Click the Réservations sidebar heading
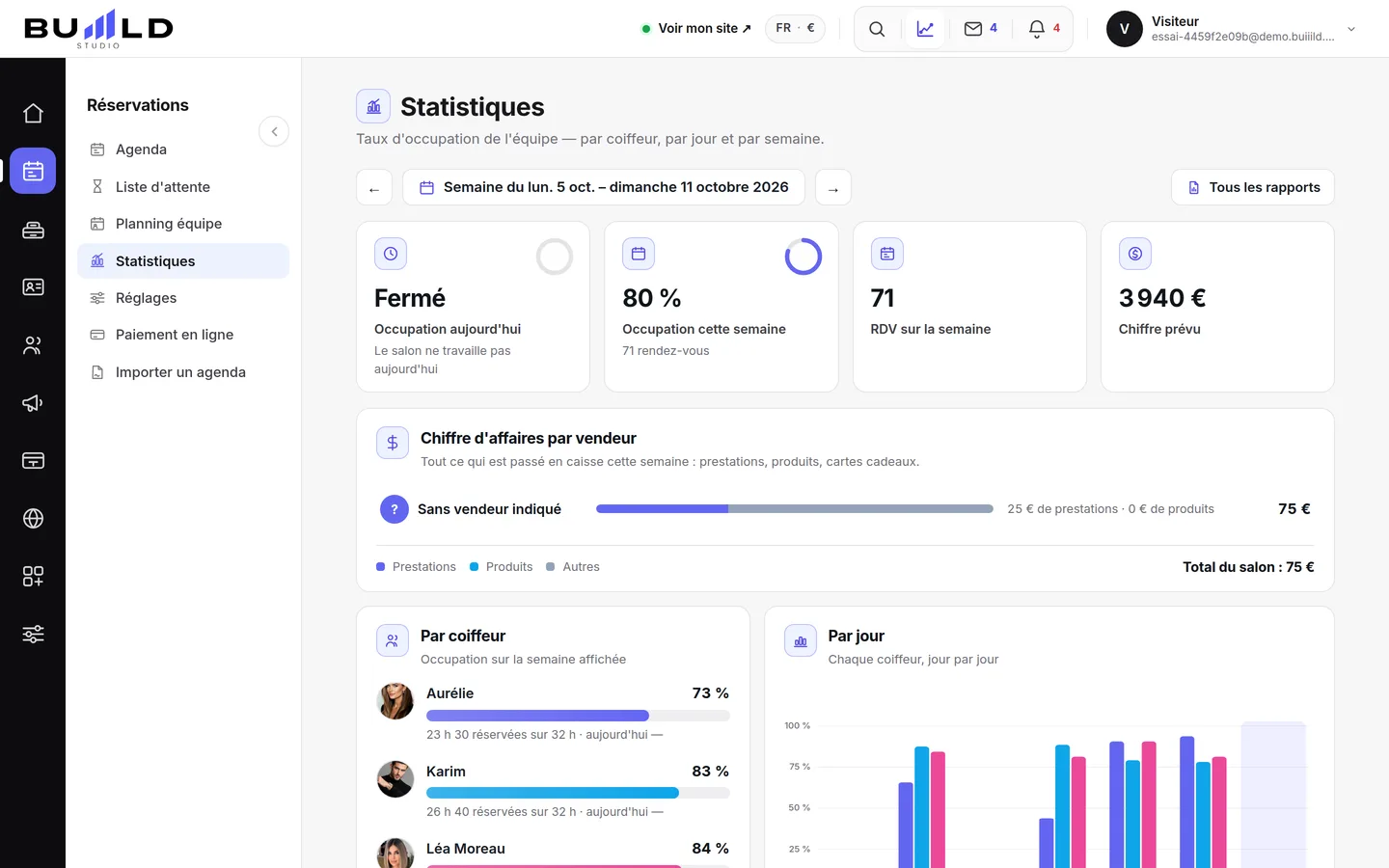This screenshot has width=1389, height=868. coord(138,105)
